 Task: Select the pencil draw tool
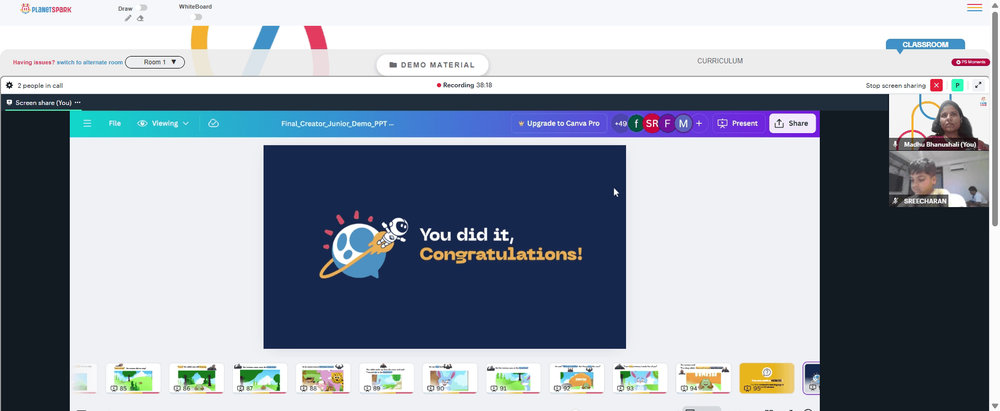128,19
